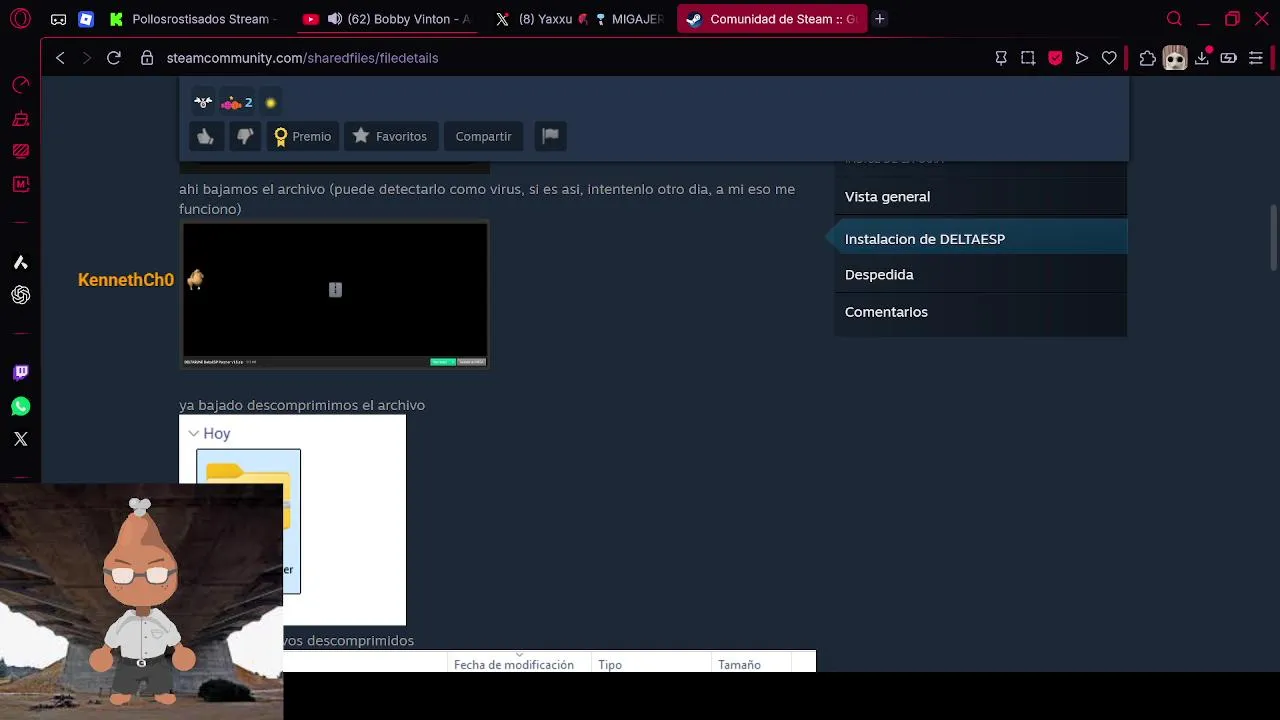Open the ad blocker shield
Image resolution: width=1280 pixels, height=720 pixels.
point(1055,58)
